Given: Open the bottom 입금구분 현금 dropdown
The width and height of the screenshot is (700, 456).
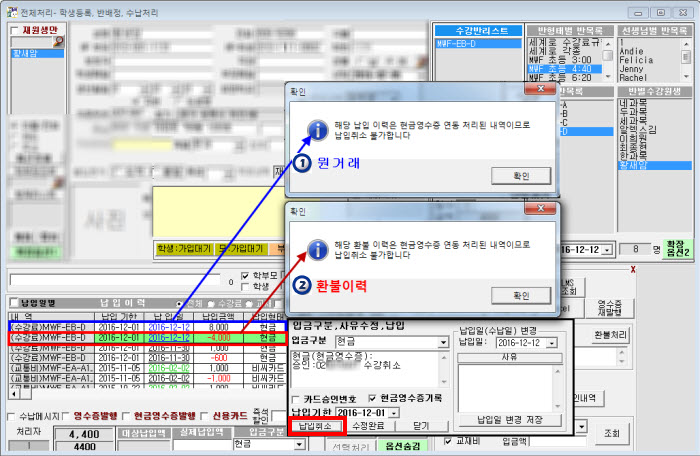Looking at the screenshot, I should point(300,444).
